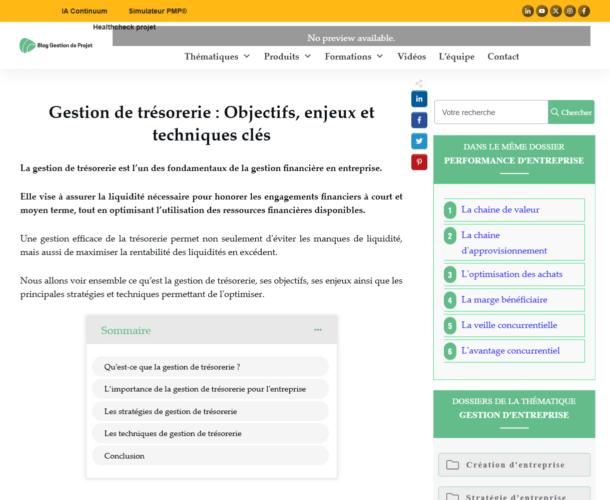
Task: Open Healthcheck projet link
Action: [124, 27]
